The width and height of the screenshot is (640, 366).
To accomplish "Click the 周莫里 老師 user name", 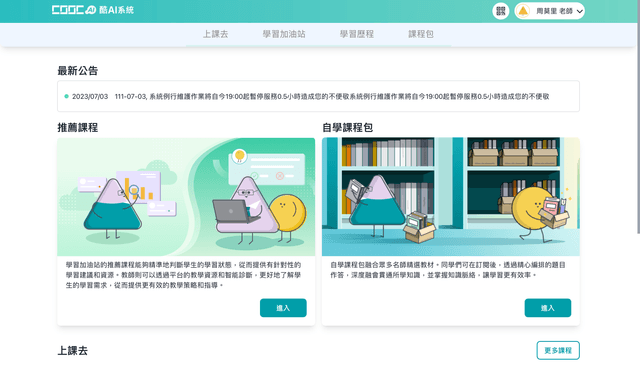I will (554, 11).
